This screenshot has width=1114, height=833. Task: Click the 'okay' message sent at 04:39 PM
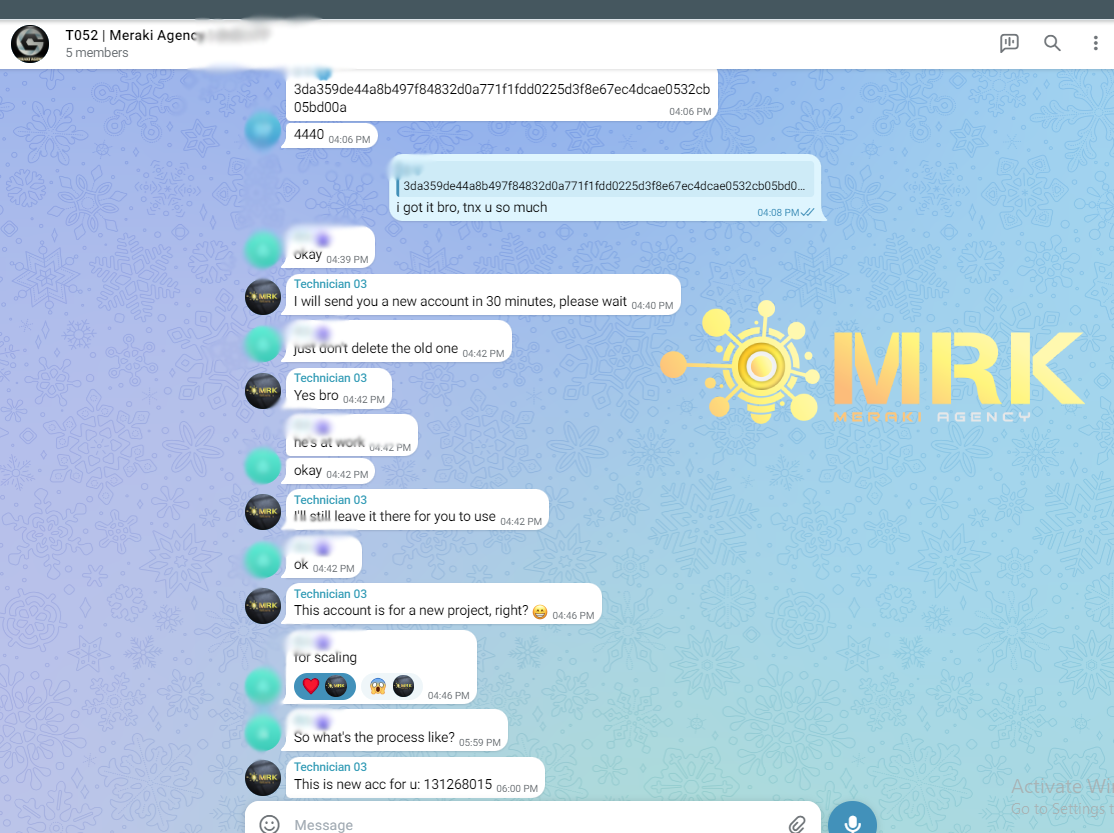(x=330, y=247)
